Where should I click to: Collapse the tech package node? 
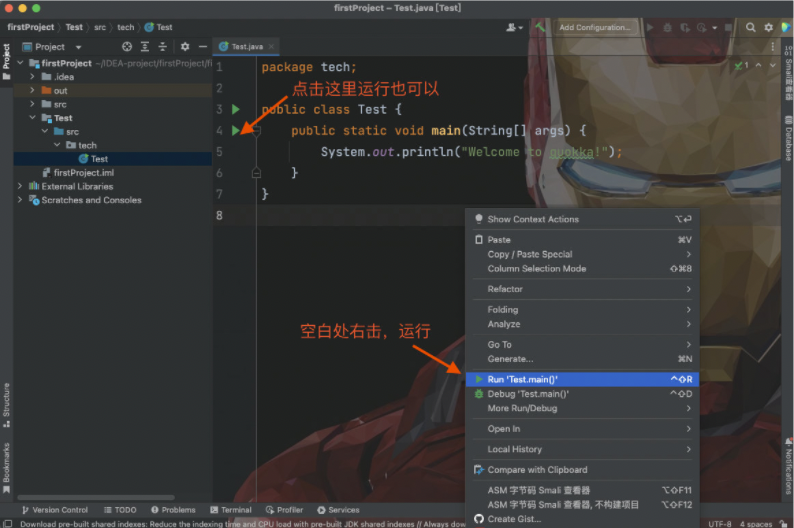pos(57,145)
